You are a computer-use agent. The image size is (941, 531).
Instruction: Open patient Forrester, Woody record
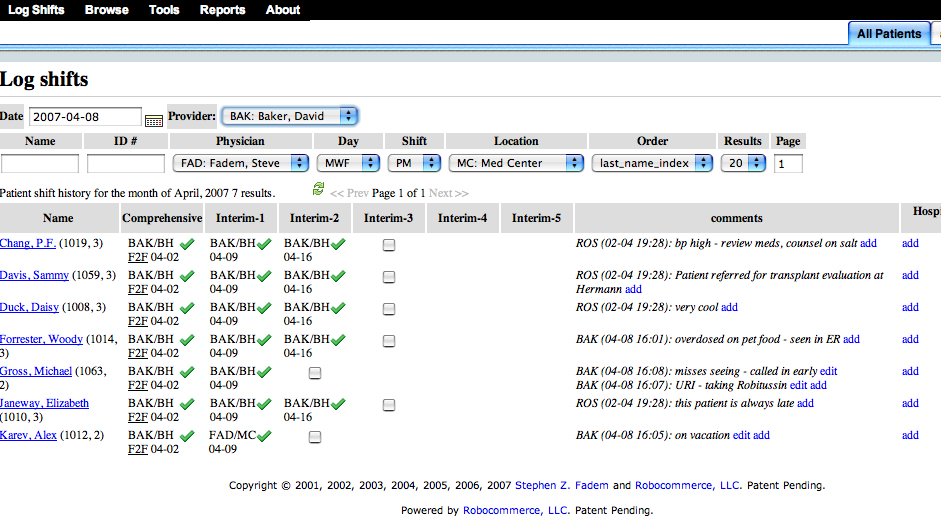click(x=41, y=339)
